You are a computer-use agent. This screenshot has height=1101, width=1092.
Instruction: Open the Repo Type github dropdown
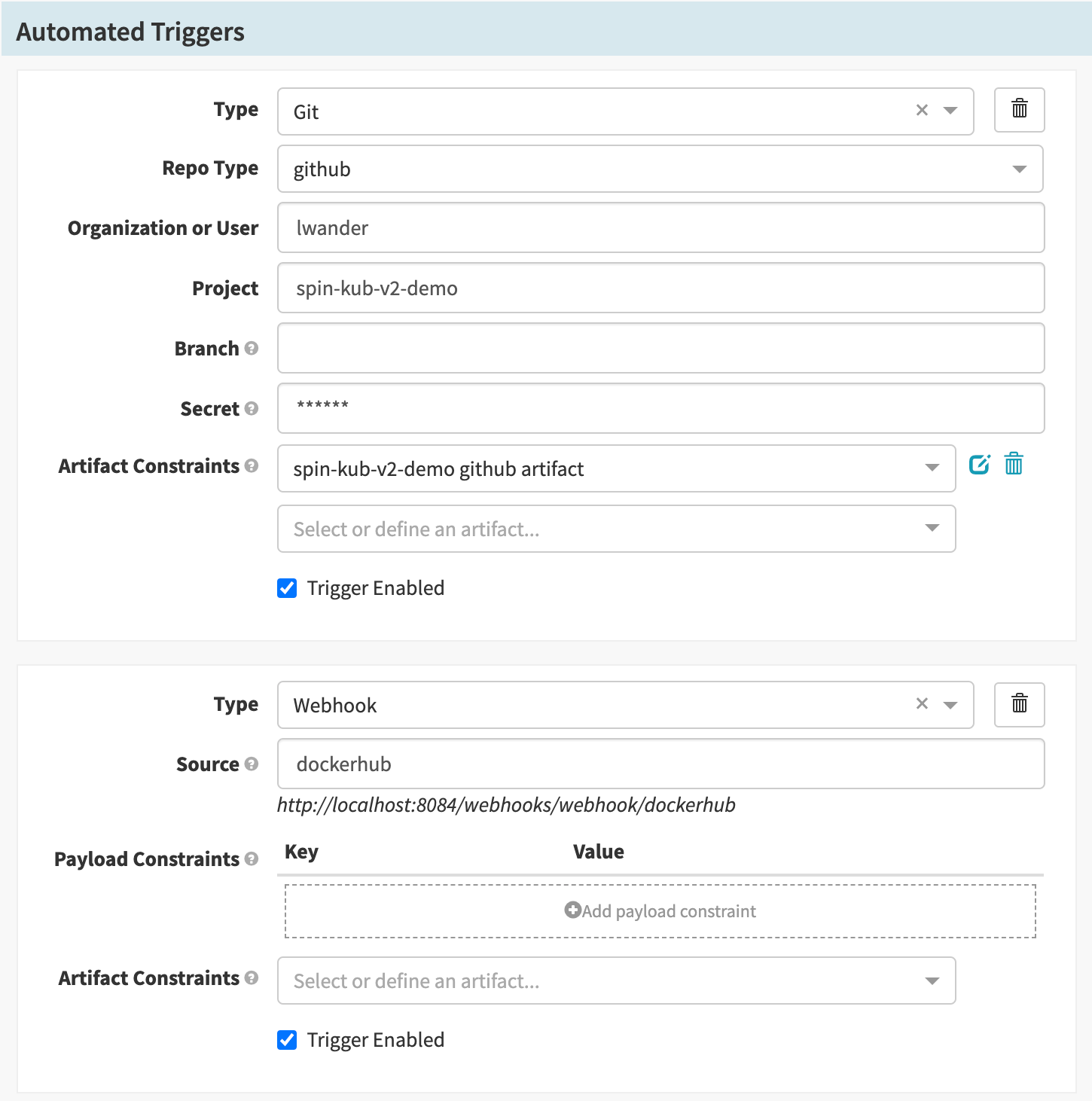660,169
